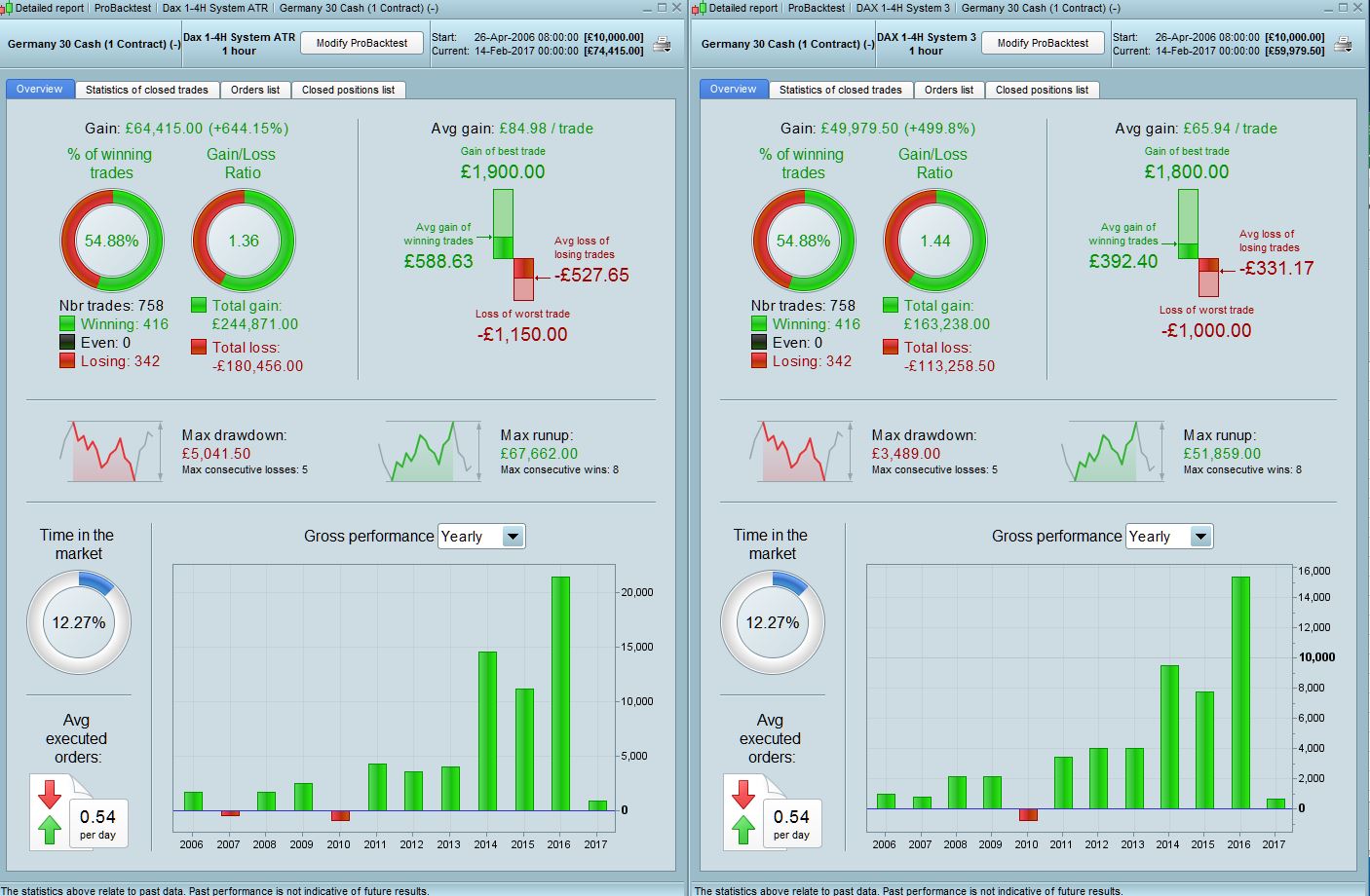This screenshot has height=896, width=1370.
Task: Click the worst trade value -£1,000.00
Action: tap(1206, 330)
